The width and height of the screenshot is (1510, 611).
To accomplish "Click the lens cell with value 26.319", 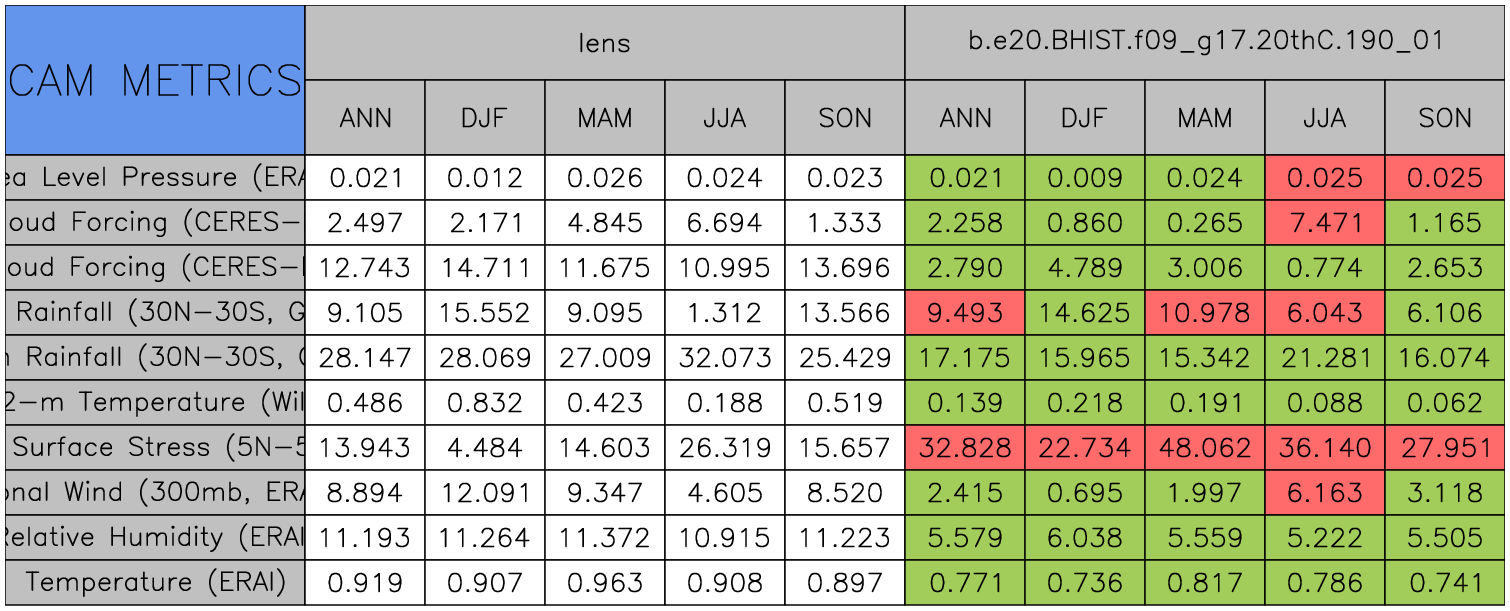I will [x=725, y=447].
